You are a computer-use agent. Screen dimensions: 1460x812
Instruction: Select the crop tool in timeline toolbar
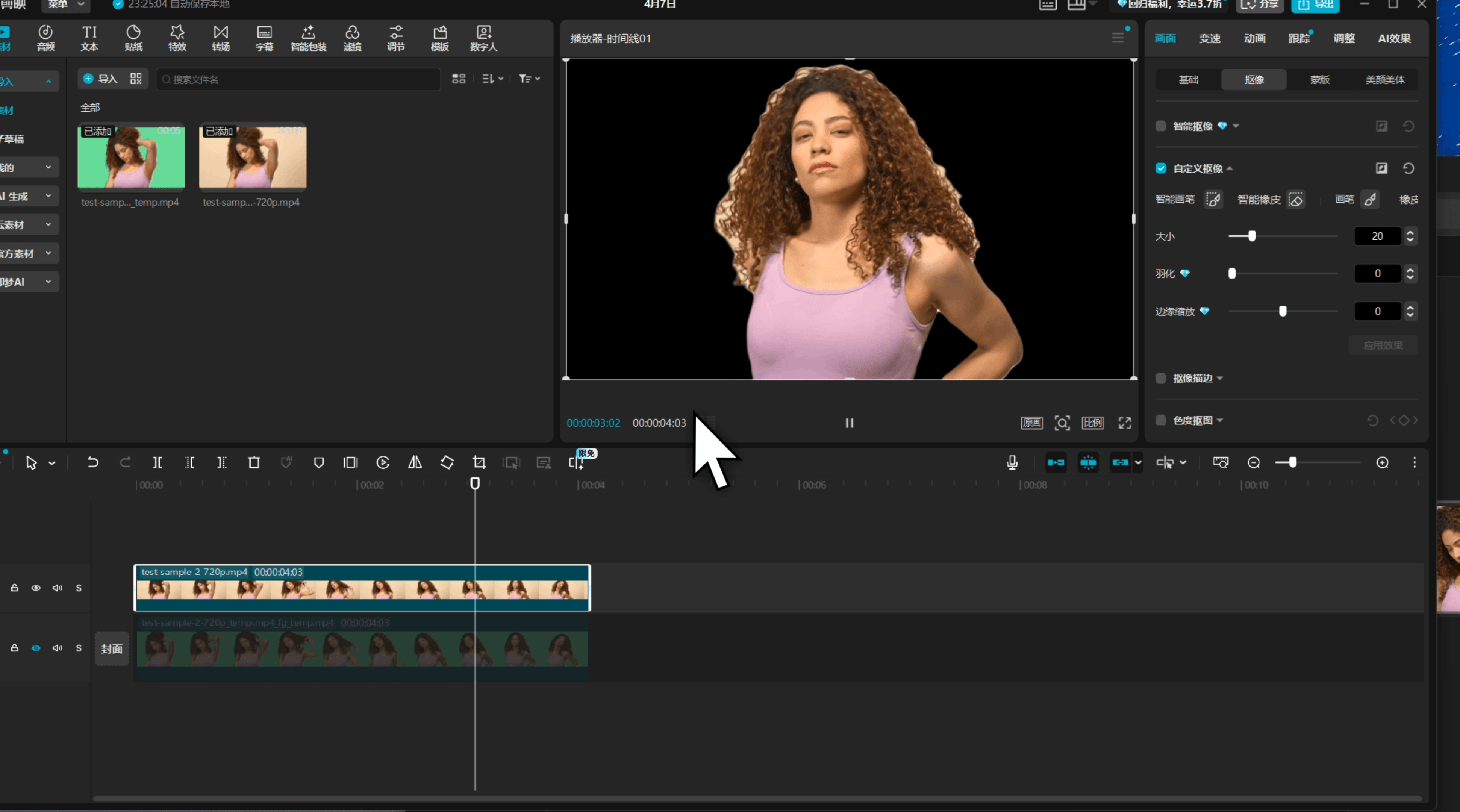click(x=479, y=462)
